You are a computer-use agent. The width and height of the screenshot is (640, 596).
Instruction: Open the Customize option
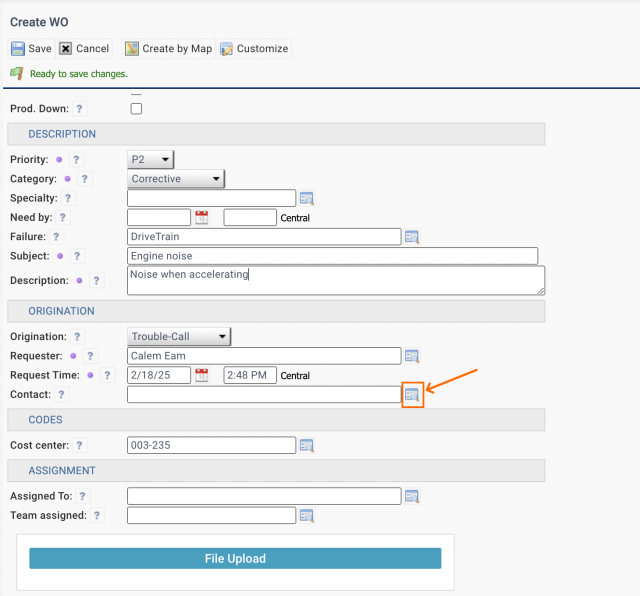click(x=254, y=48)
